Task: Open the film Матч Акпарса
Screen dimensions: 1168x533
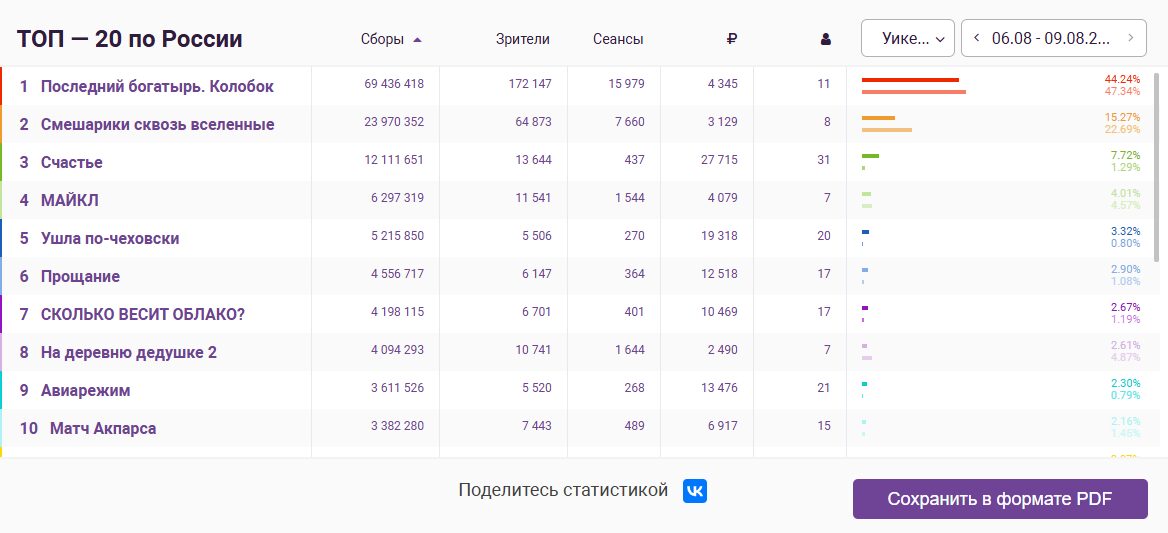Action: pos(103,428)
